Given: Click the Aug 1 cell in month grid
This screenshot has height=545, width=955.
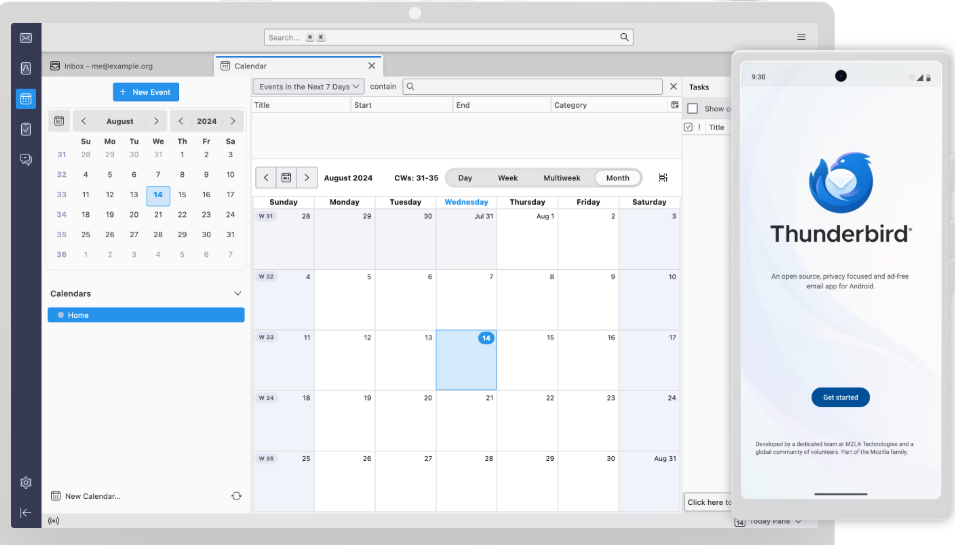Looking at the screenshot, I should click(x=527, y=239).
